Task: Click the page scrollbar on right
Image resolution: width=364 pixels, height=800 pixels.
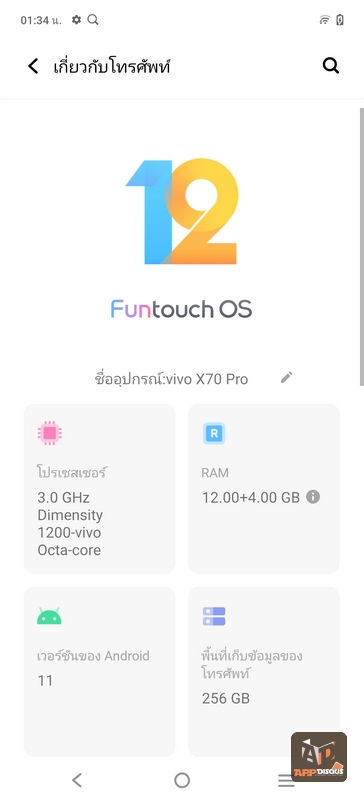Action: pos(361,246)
